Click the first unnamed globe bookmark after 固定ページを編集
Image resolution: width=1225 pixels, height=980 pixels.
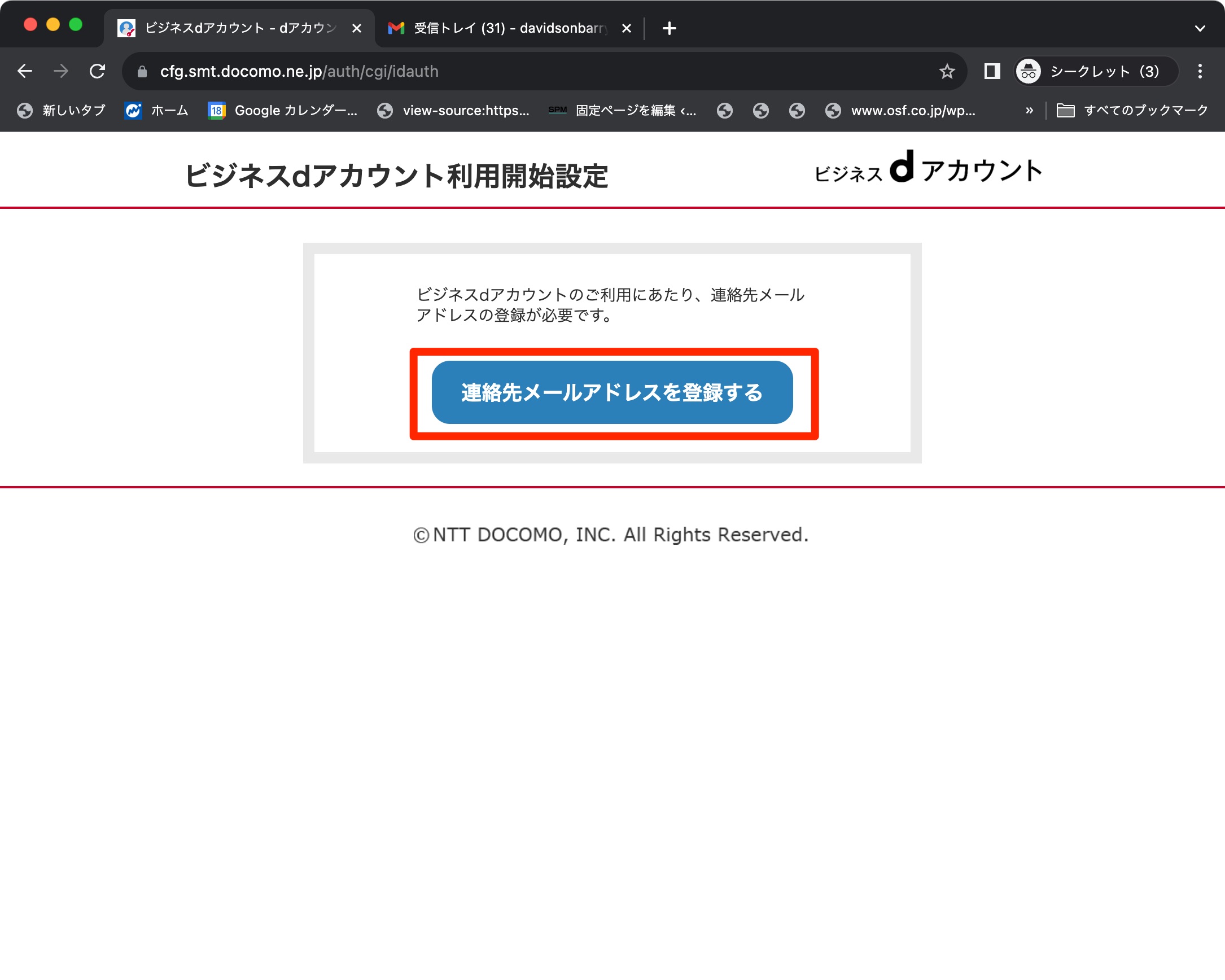coord(724,110)
